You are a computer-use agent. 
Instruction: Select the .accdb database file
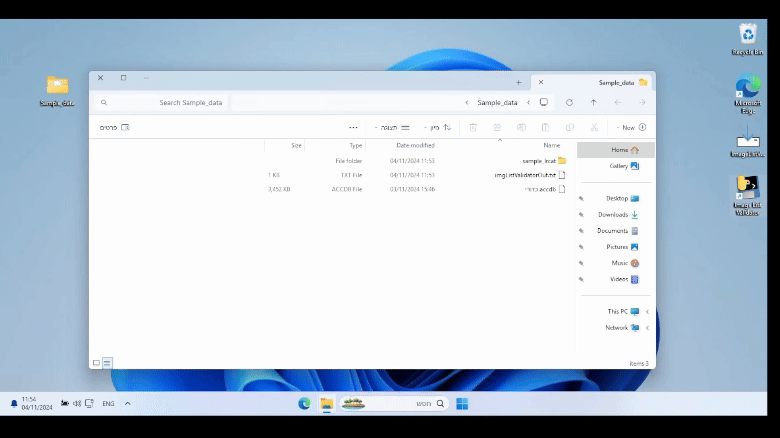pos(416,189)
